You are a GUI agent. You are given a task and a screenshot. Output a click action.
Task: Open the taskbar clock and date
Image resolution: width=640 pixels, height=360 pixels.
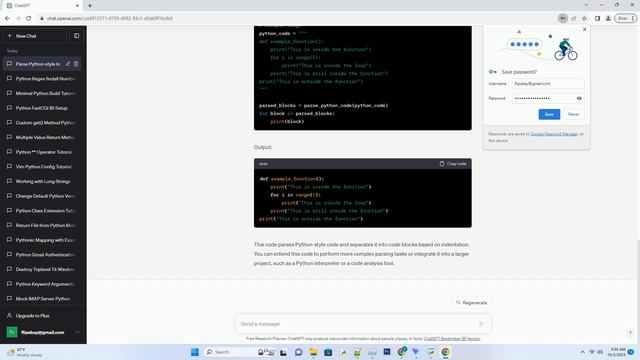click(x=616, y=352)
